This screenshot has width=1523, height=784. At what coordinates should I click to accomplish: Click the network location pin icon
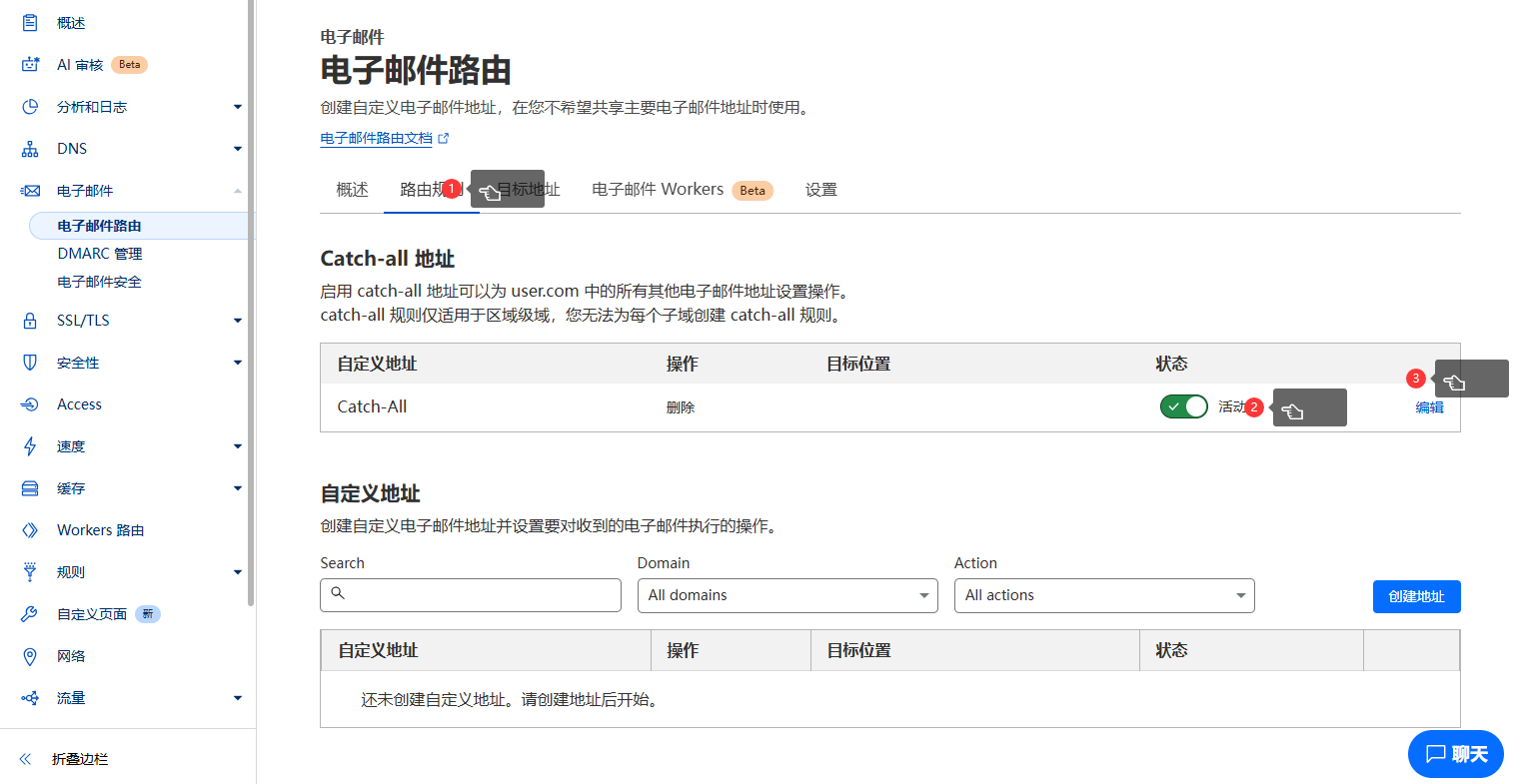pyautogui.click(x=30, y=656)
